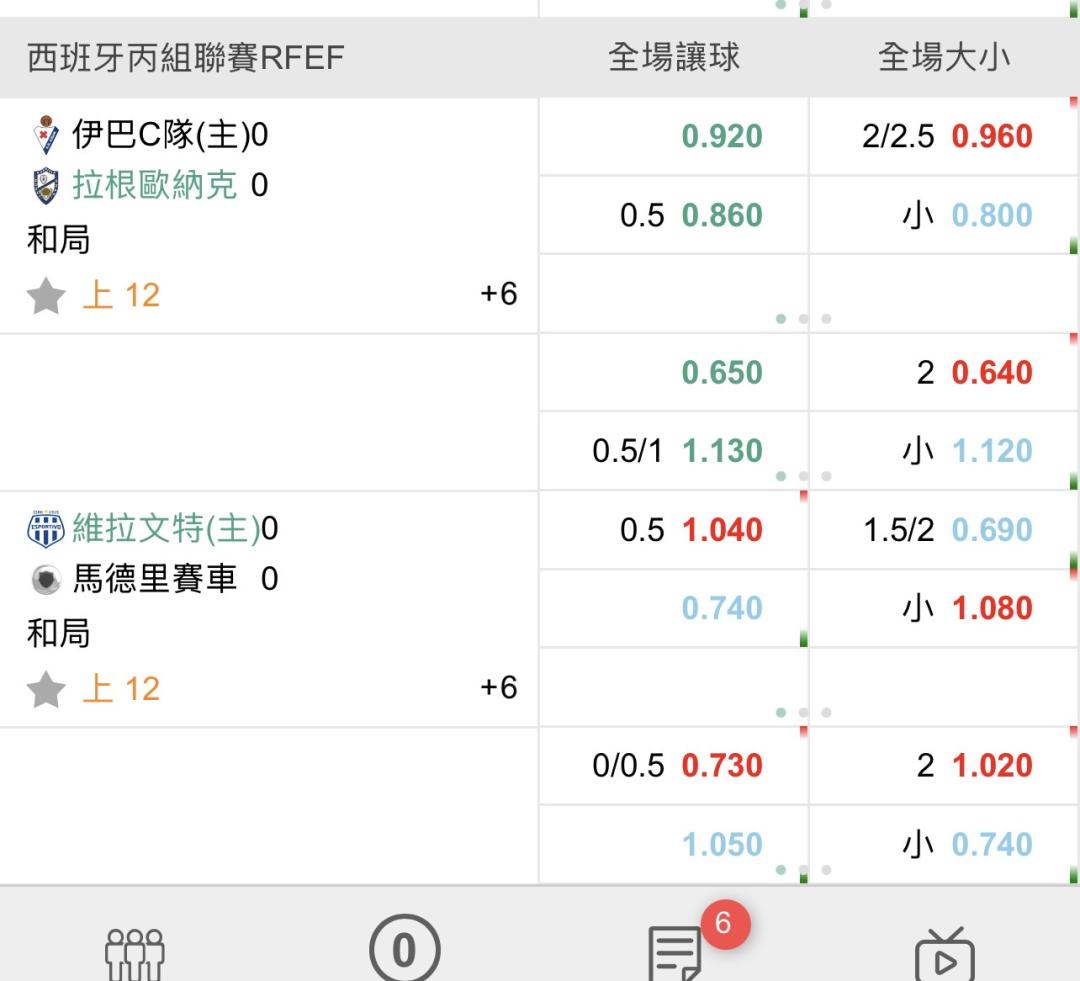Screen dimensions: 1080x981
Task: Open the live TV icon in bottom bar
Action: (x=944, y=954)
